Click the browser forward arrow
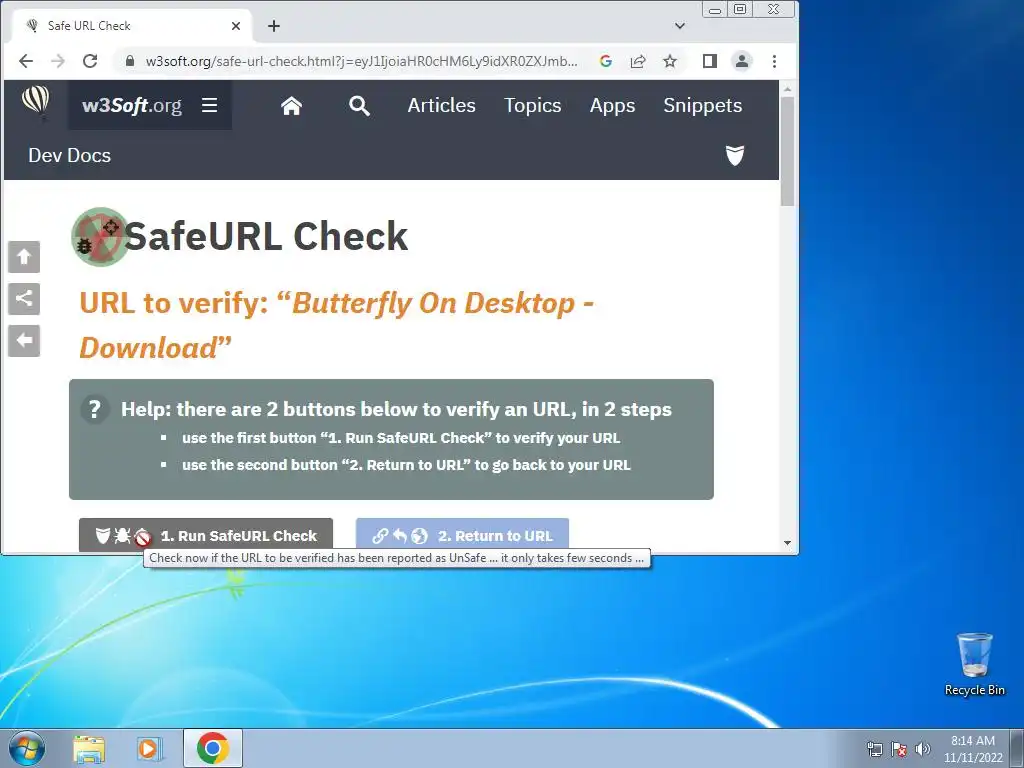 (58, 61)
